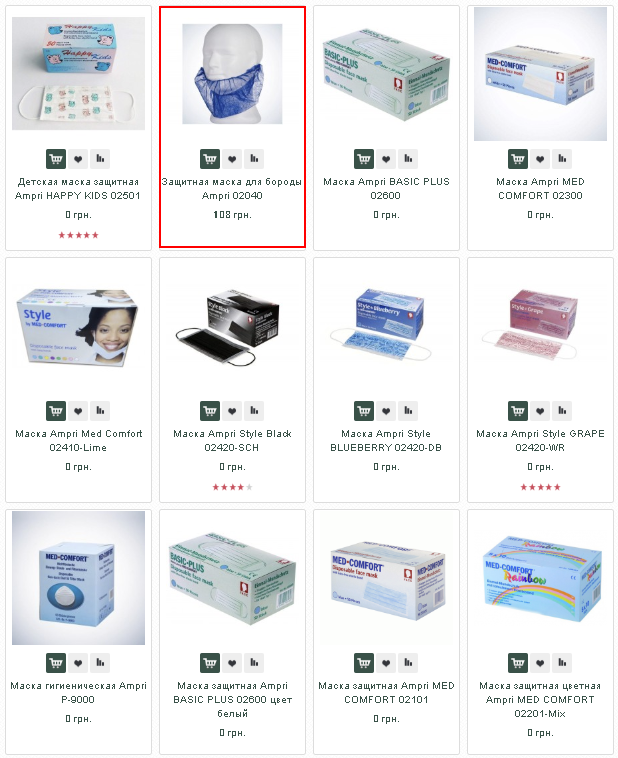This screenshot has width=618, height=758.
Task: Click the star rating under Style GRAPE mask
Action: click(x=540, y=487)
